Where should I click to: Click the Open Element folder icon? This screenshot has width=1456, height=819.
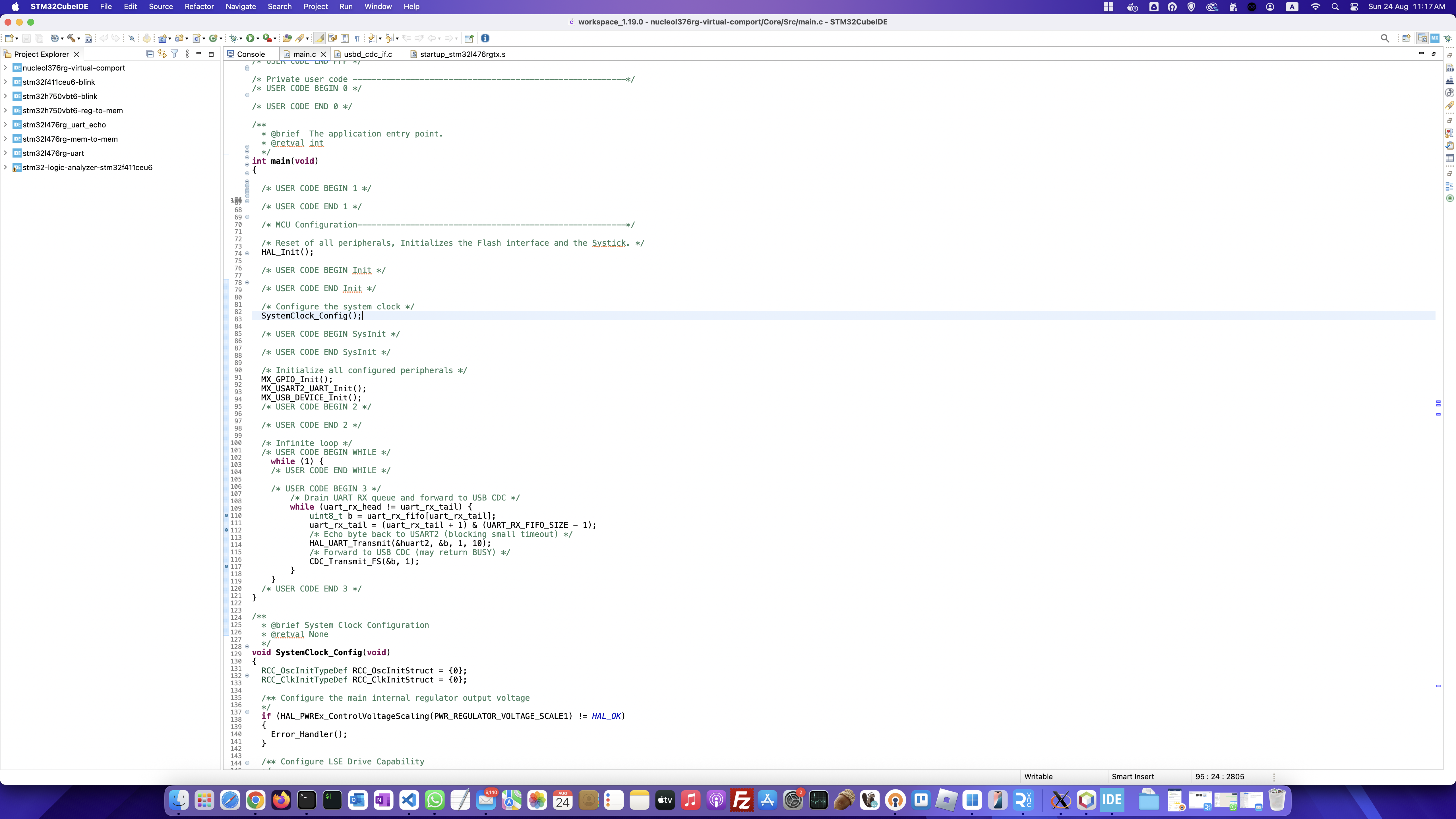(x=287, y=38)
